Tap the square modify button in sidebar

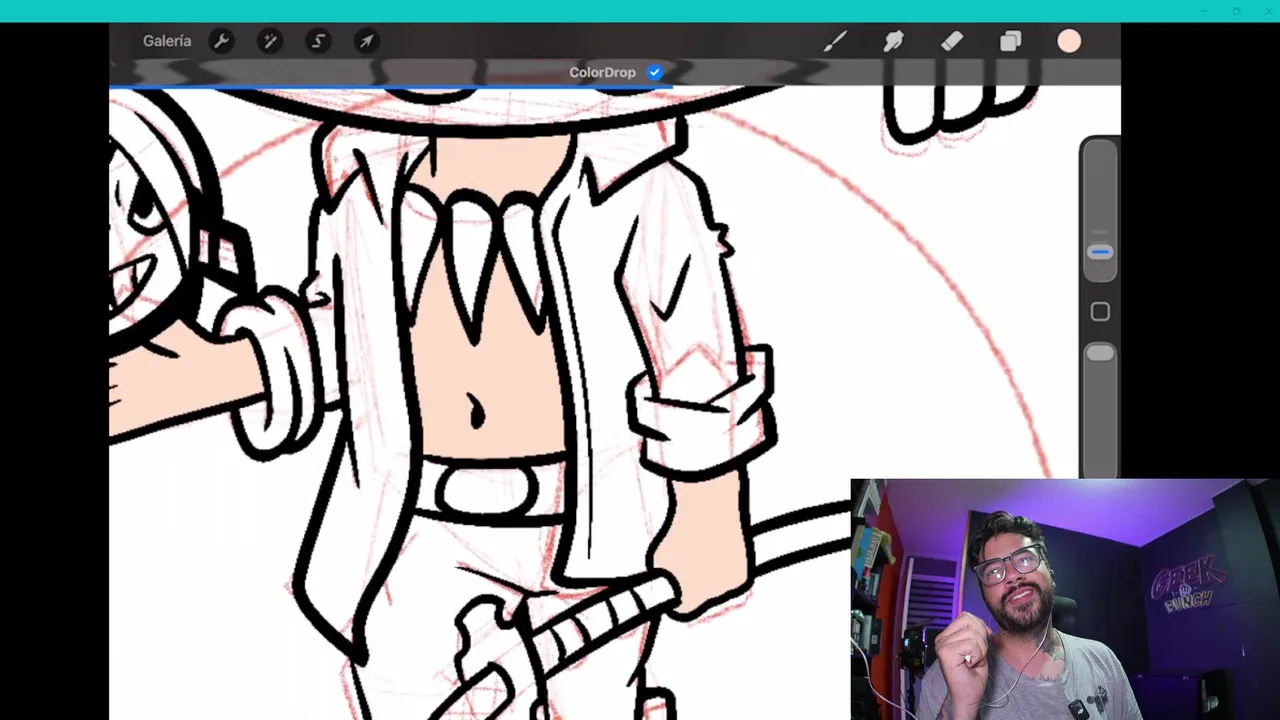click(1100, 312)
